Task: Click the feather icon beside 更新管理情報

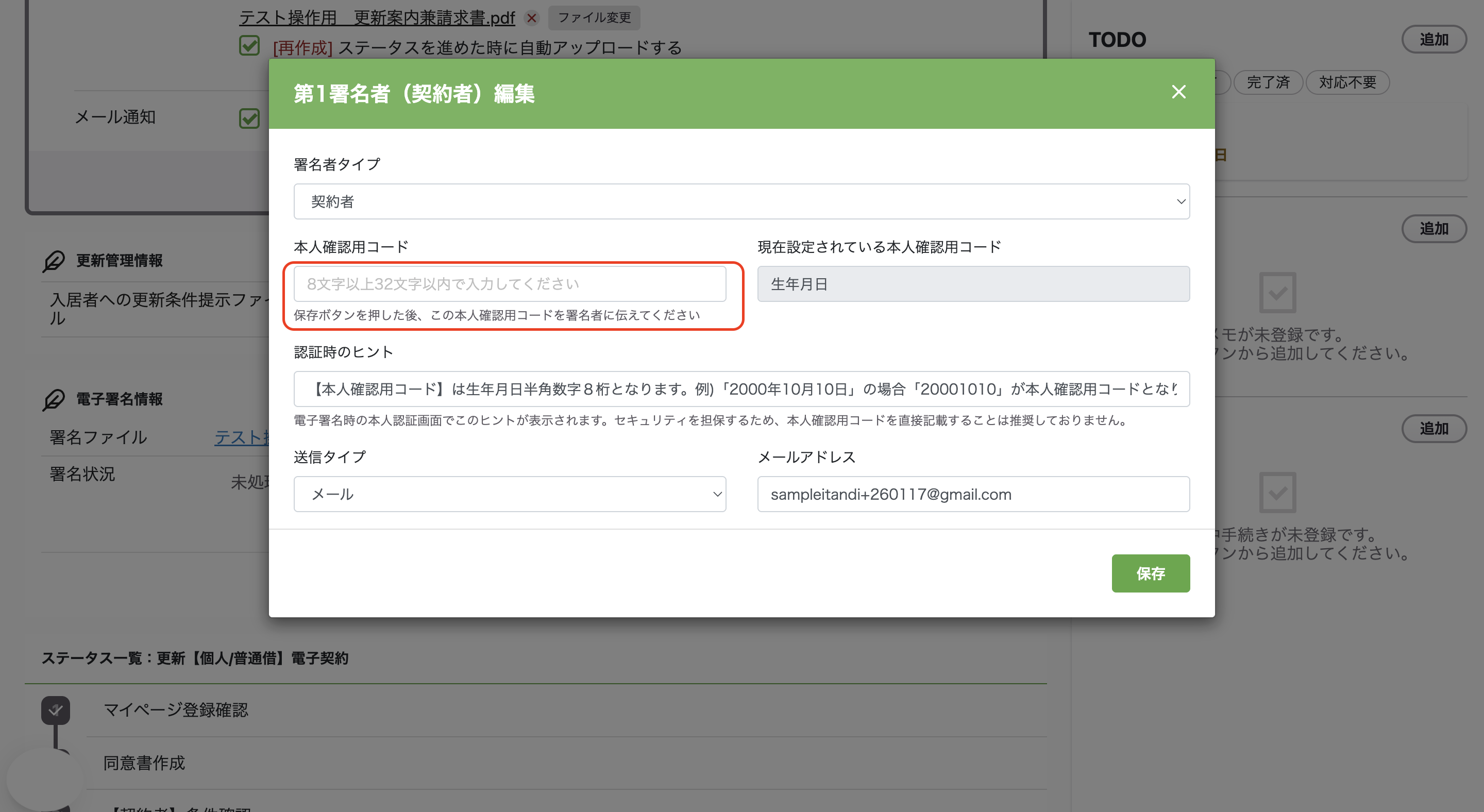Action: (x=54, y=261)
